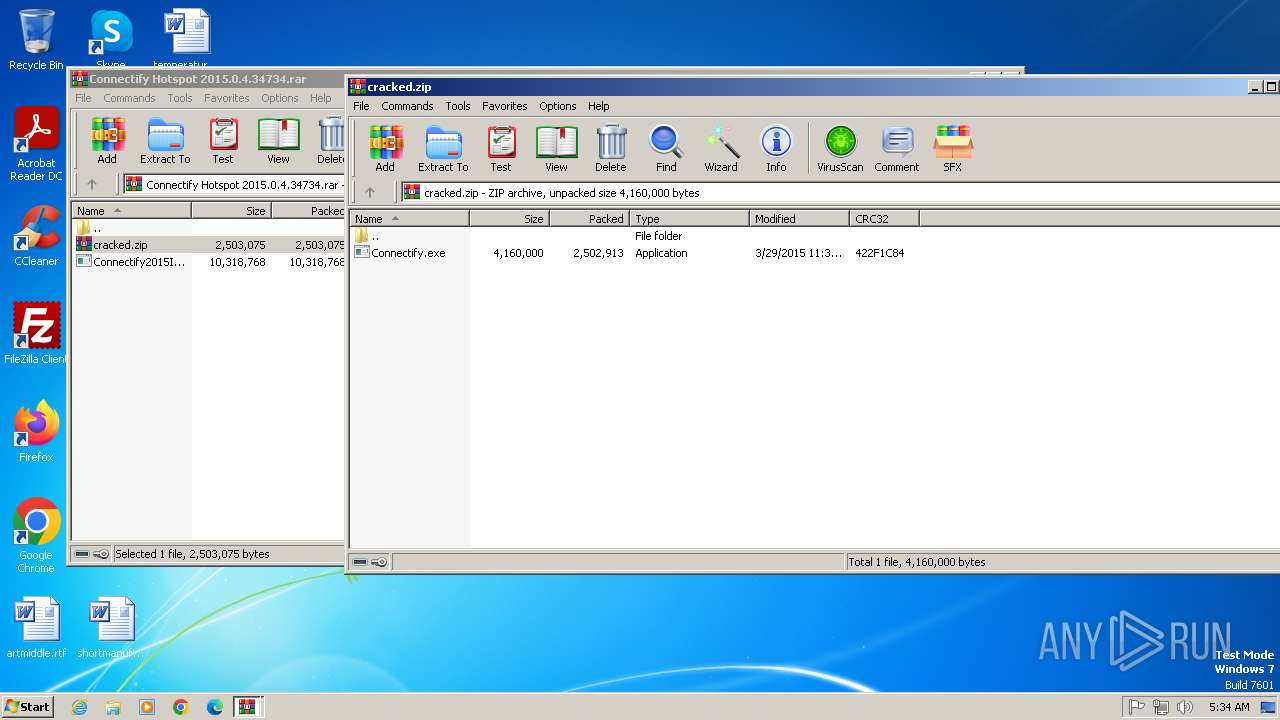
Task: Click cracked.zip archive path field
Action: pyautogui.click(x=840, y=192)
